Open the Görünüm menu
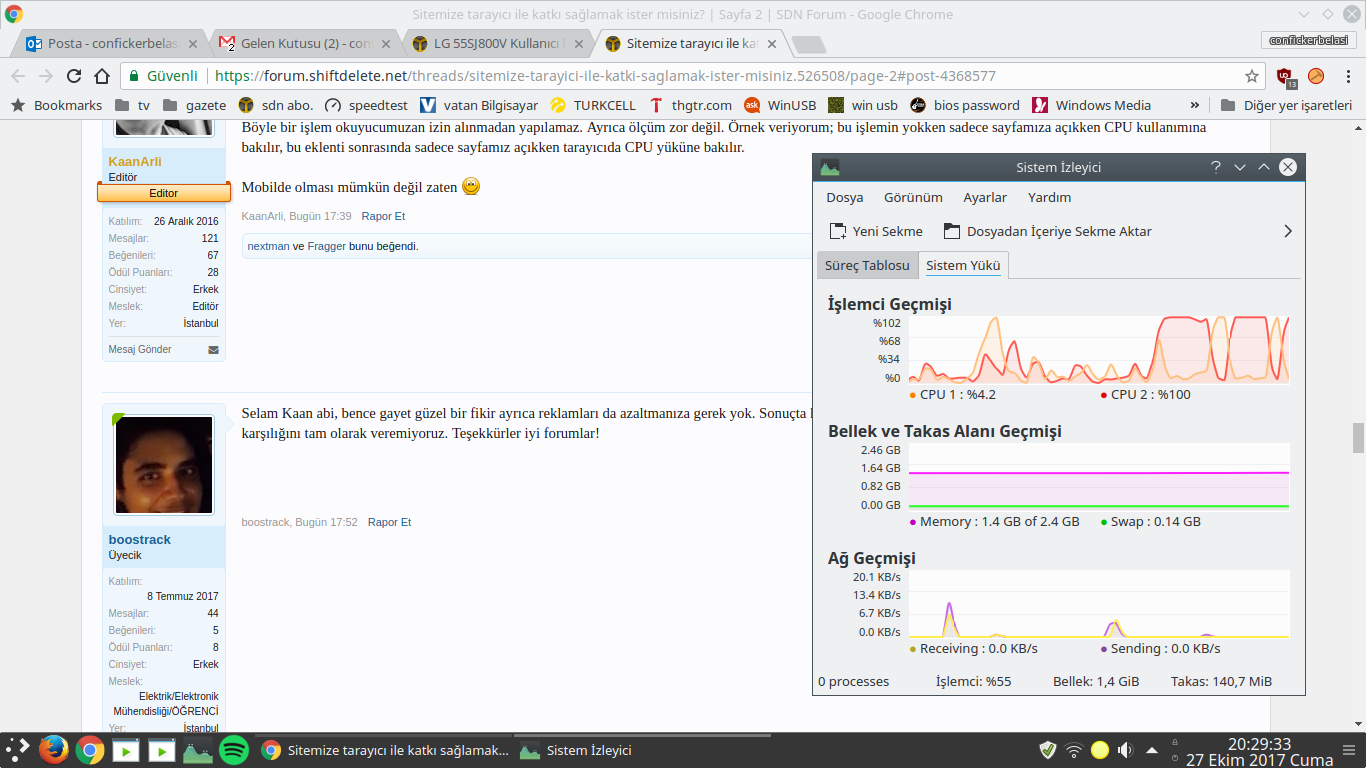This screenshot has width=1366, height=768. [x=913, y=197]
